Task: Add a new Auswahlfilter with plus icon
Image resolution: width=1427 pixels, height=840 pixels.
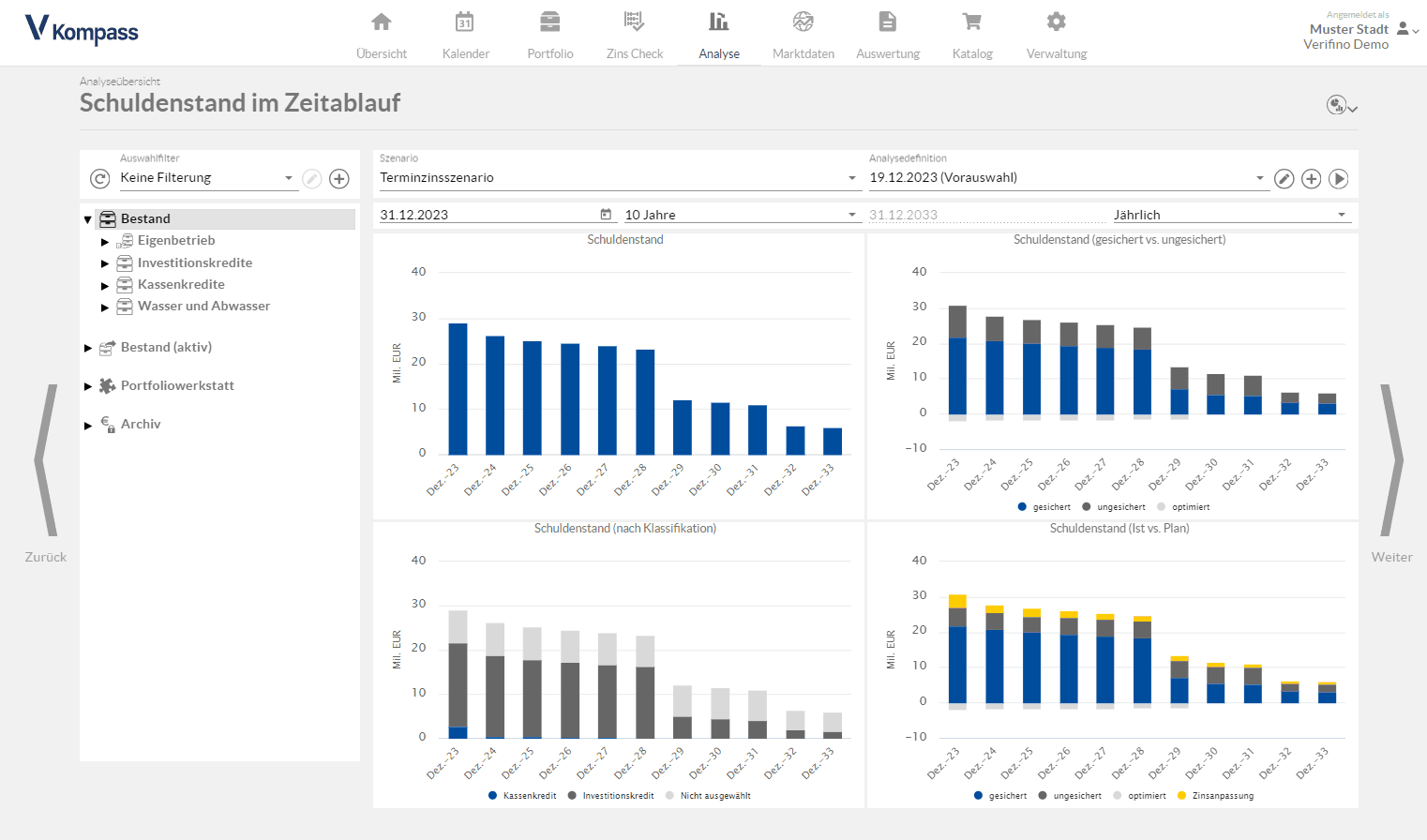Action: (339, 178)
